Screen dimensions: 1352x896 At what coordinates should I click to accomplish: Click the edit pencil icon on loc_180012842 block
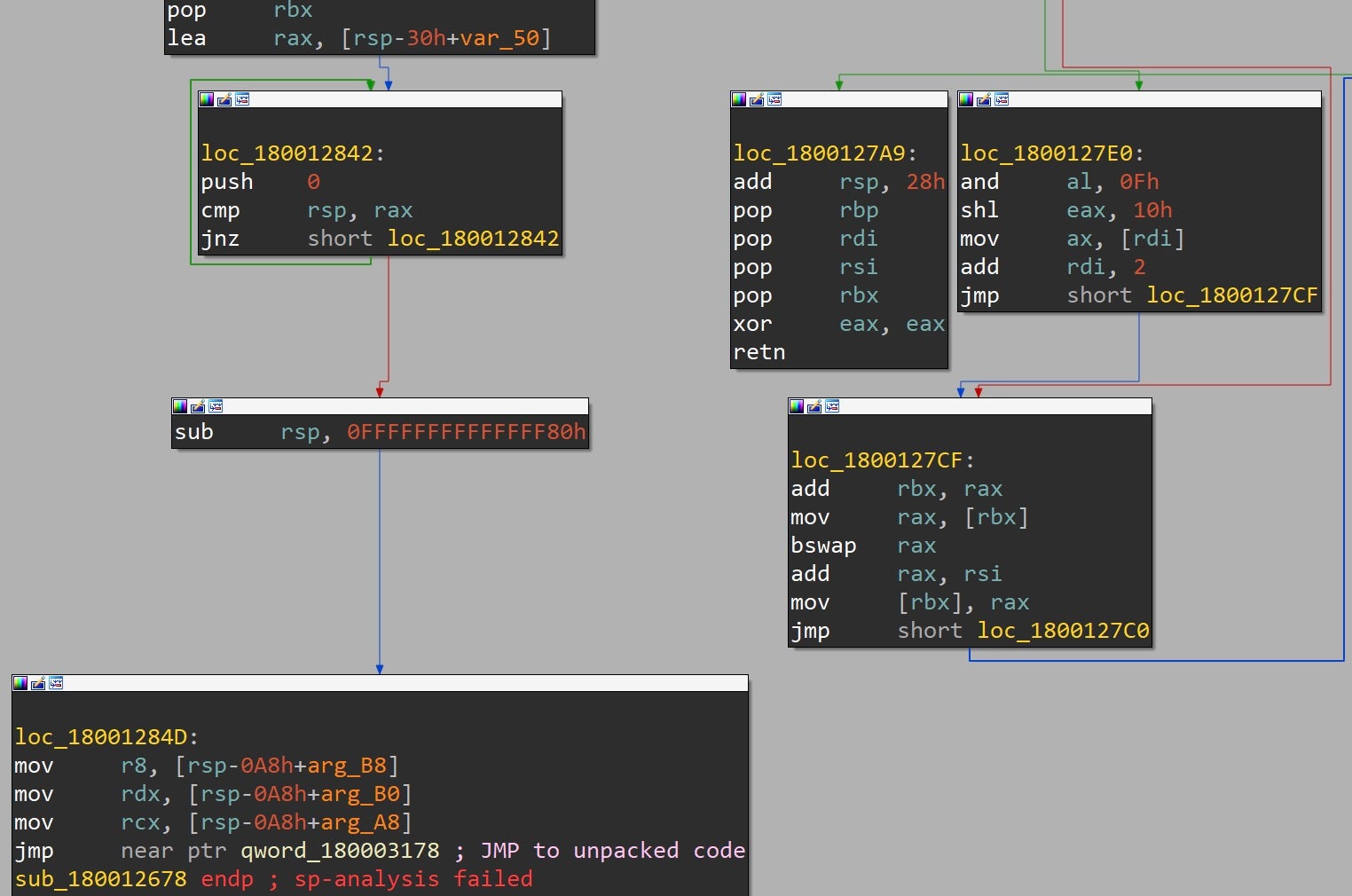[x=224, y=99]
